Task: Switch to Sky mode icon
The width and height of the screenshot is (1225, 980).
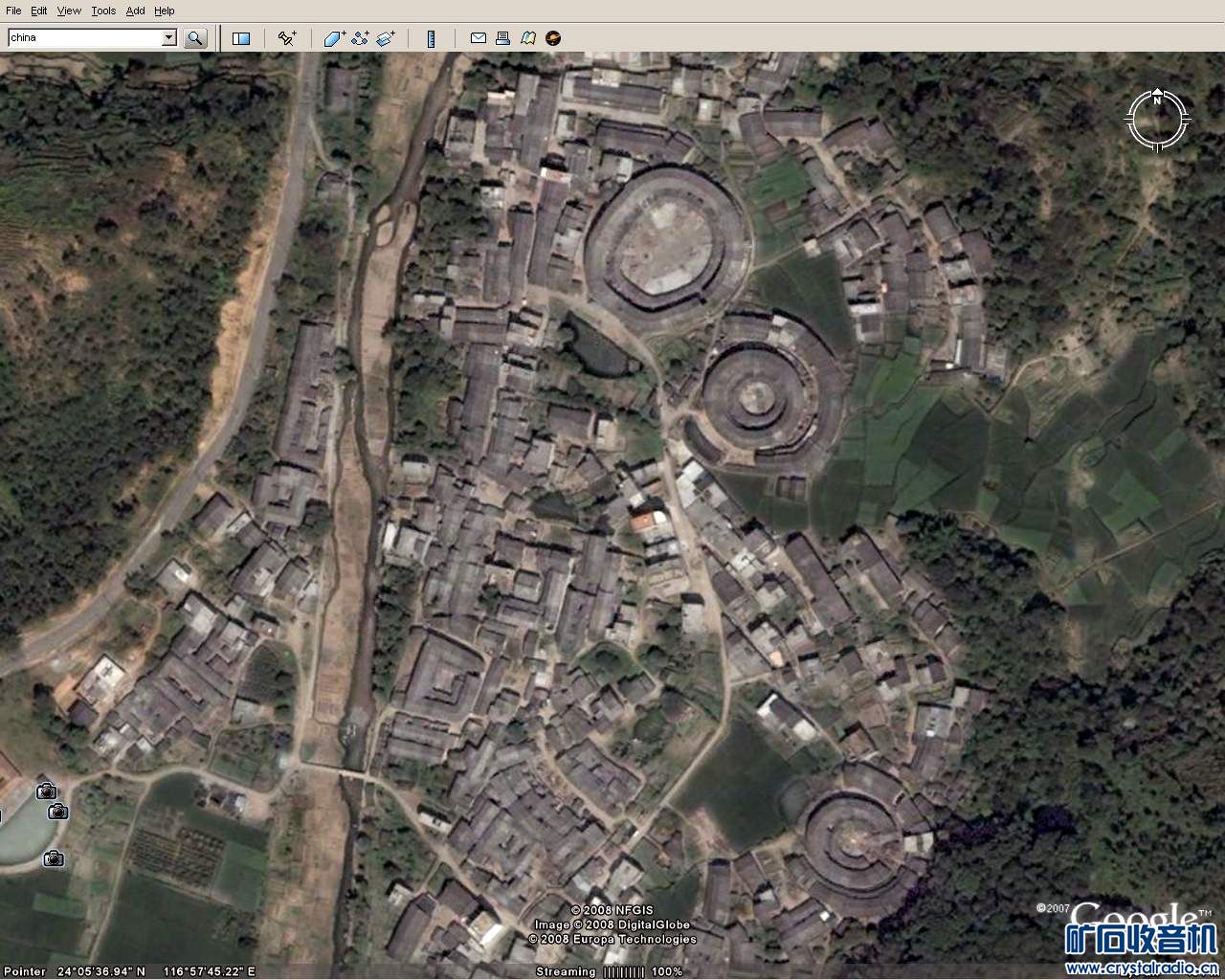Action: (x=553, y=38)
